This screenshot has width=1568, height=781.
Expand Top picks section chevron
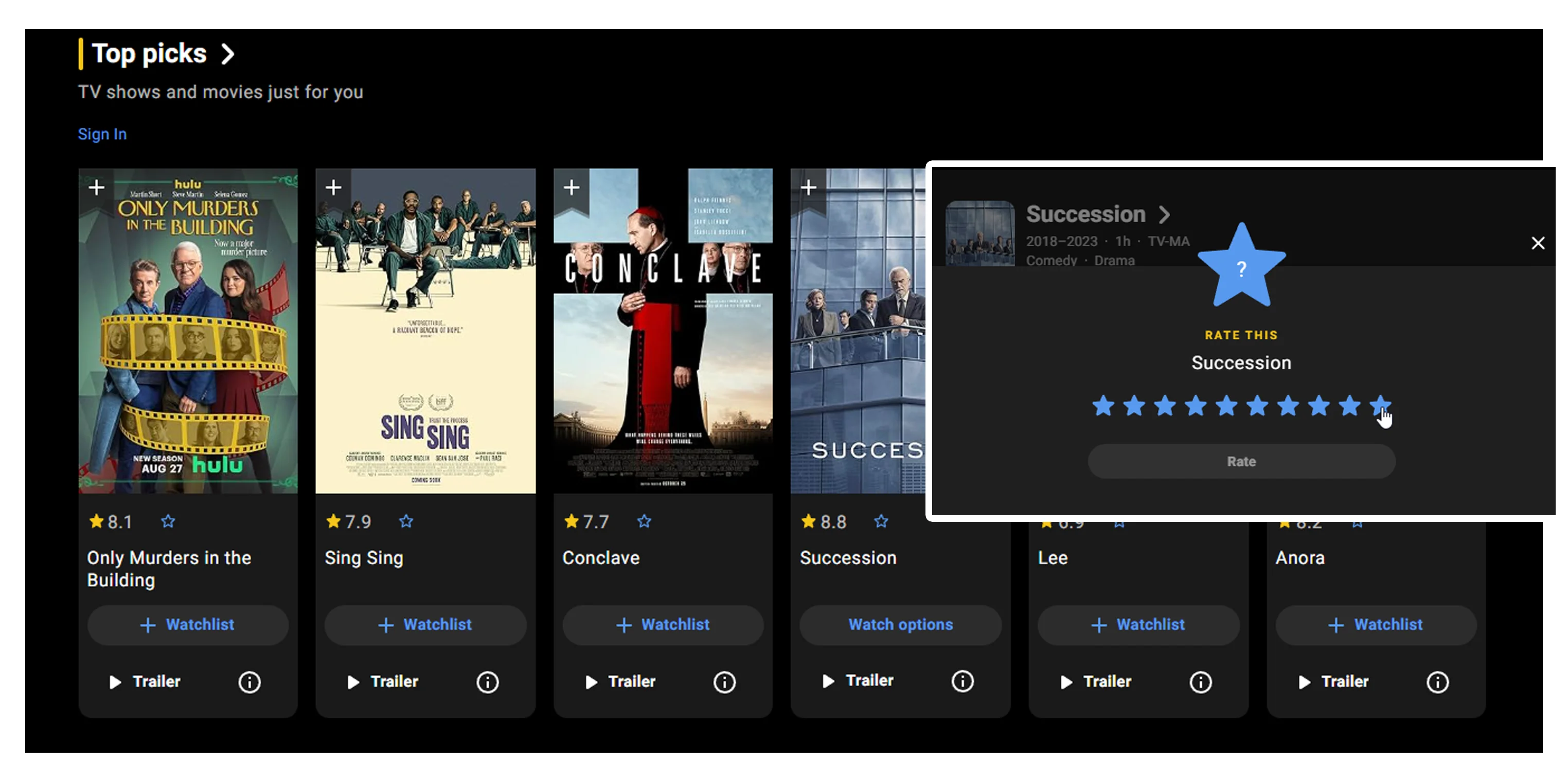pyautogui.click(x=228, y=54)
